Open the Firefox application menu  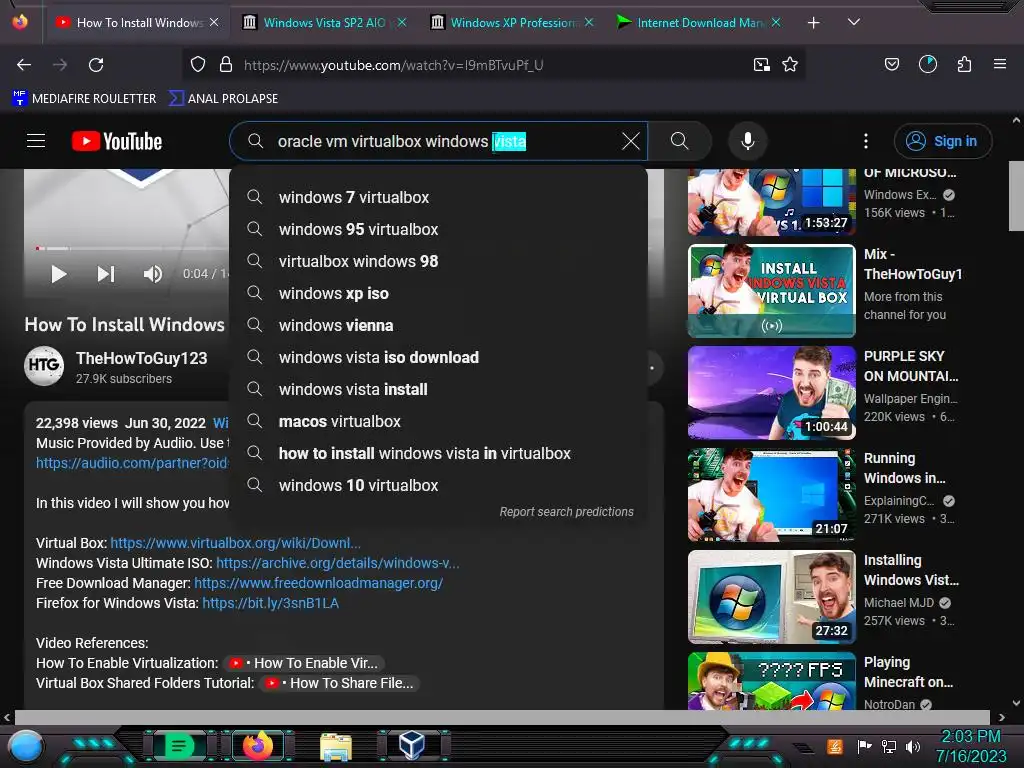point(1000,64)
